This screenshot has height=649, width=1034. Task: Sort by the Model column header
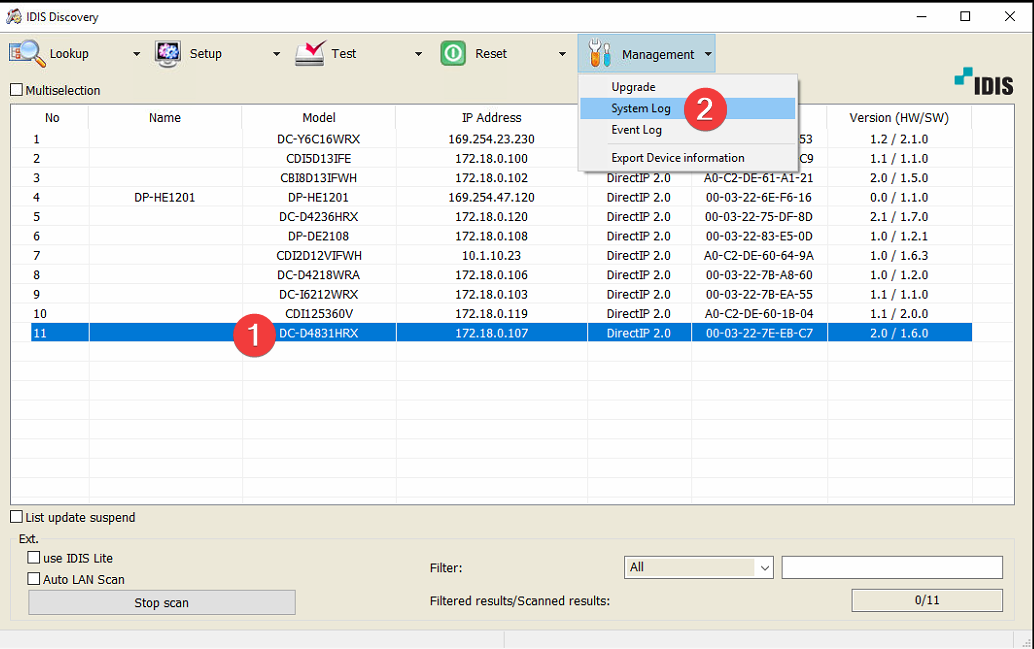(319, 117)
